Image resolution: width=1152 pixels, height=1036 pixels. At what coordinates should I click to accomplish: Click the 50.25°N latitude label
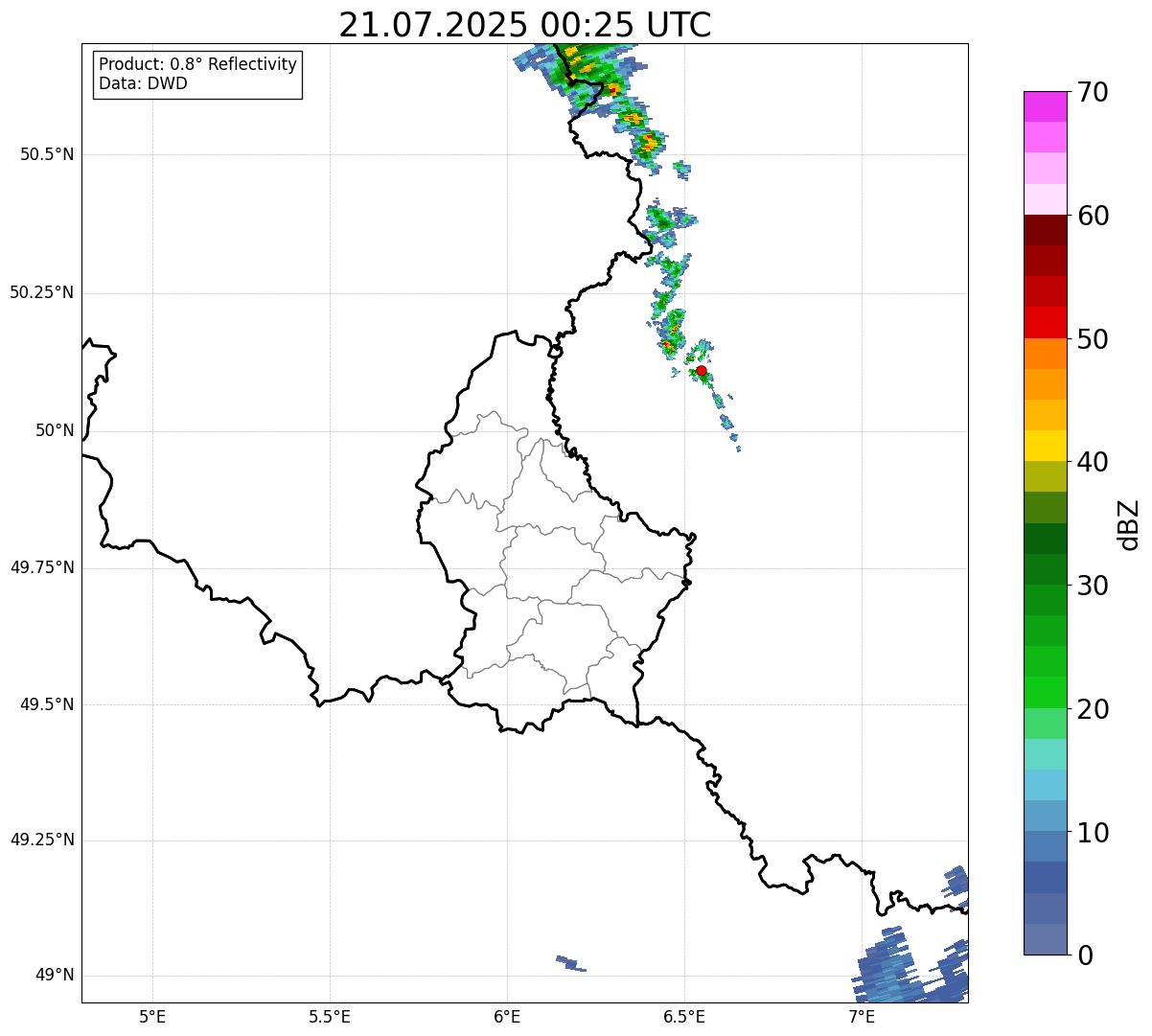click(42, 292)
